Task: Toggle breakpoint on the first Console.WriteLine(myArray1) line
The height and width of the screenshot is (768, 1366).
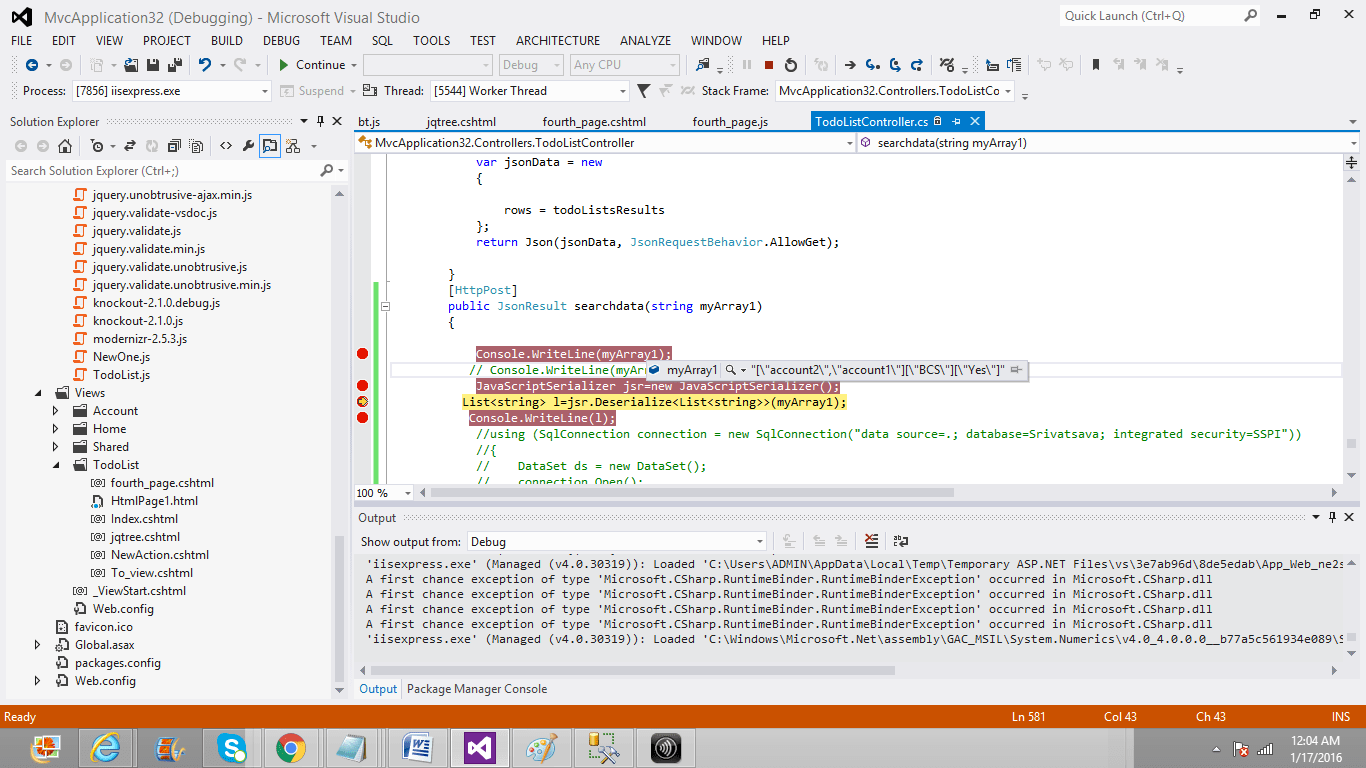Action: point(363,354)
